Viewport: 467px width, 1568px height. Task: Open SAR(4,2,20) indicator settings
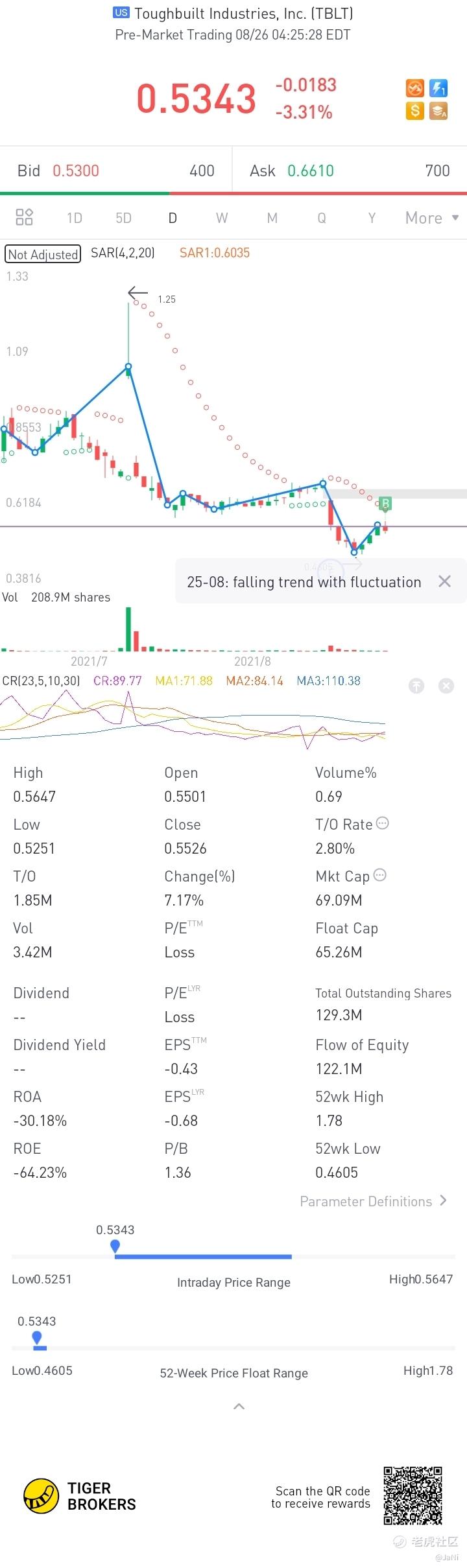[123, 253]
